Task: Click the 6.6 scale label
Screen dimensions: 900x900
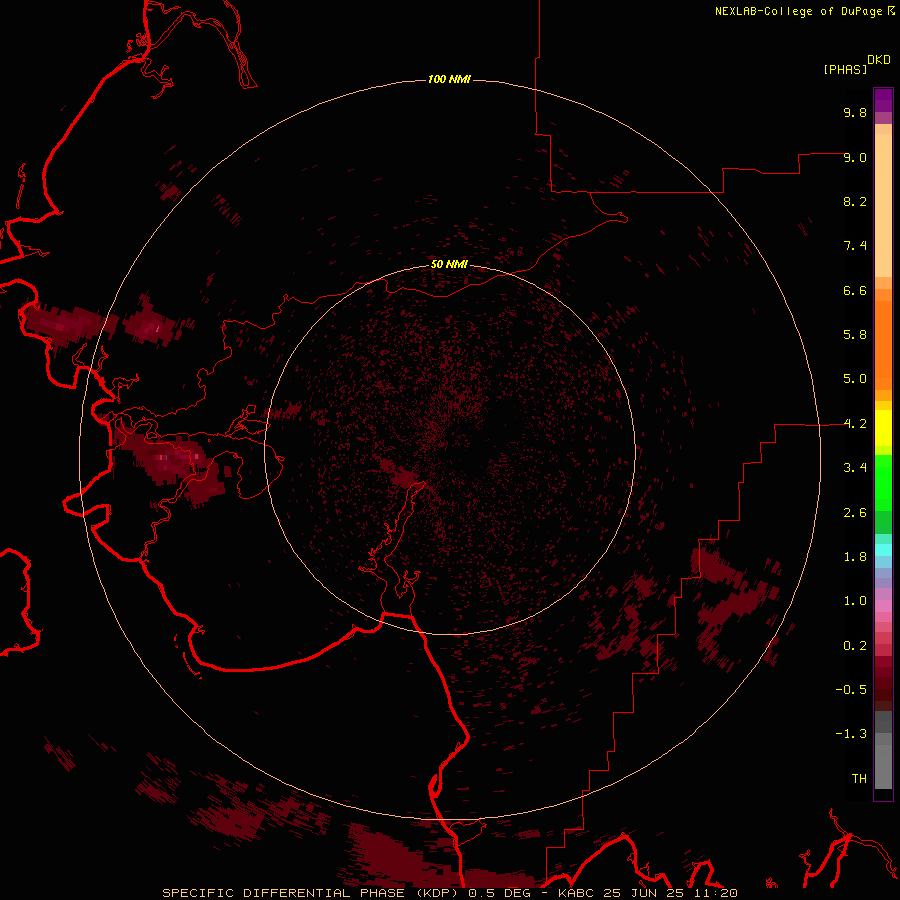Action: coord(855,290)
